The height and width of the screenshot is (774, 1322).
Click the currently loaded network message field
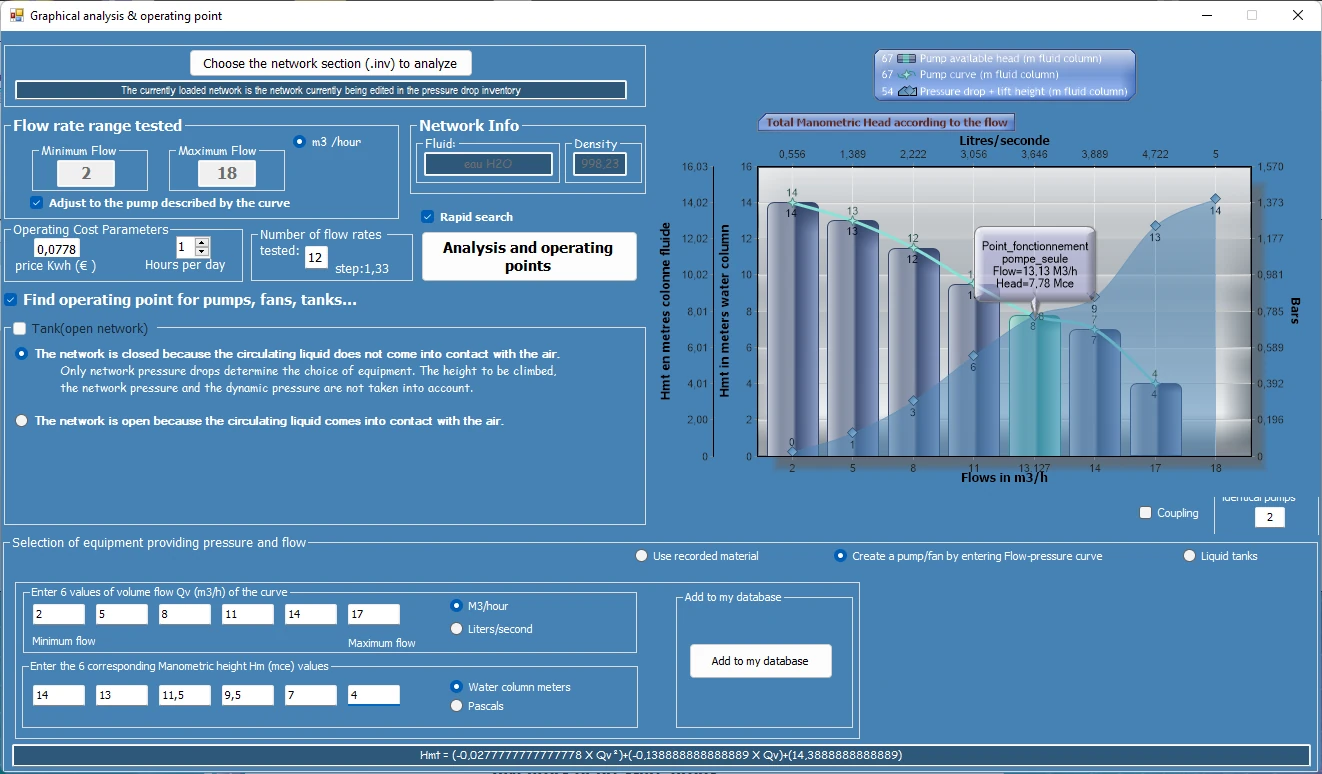321,90
